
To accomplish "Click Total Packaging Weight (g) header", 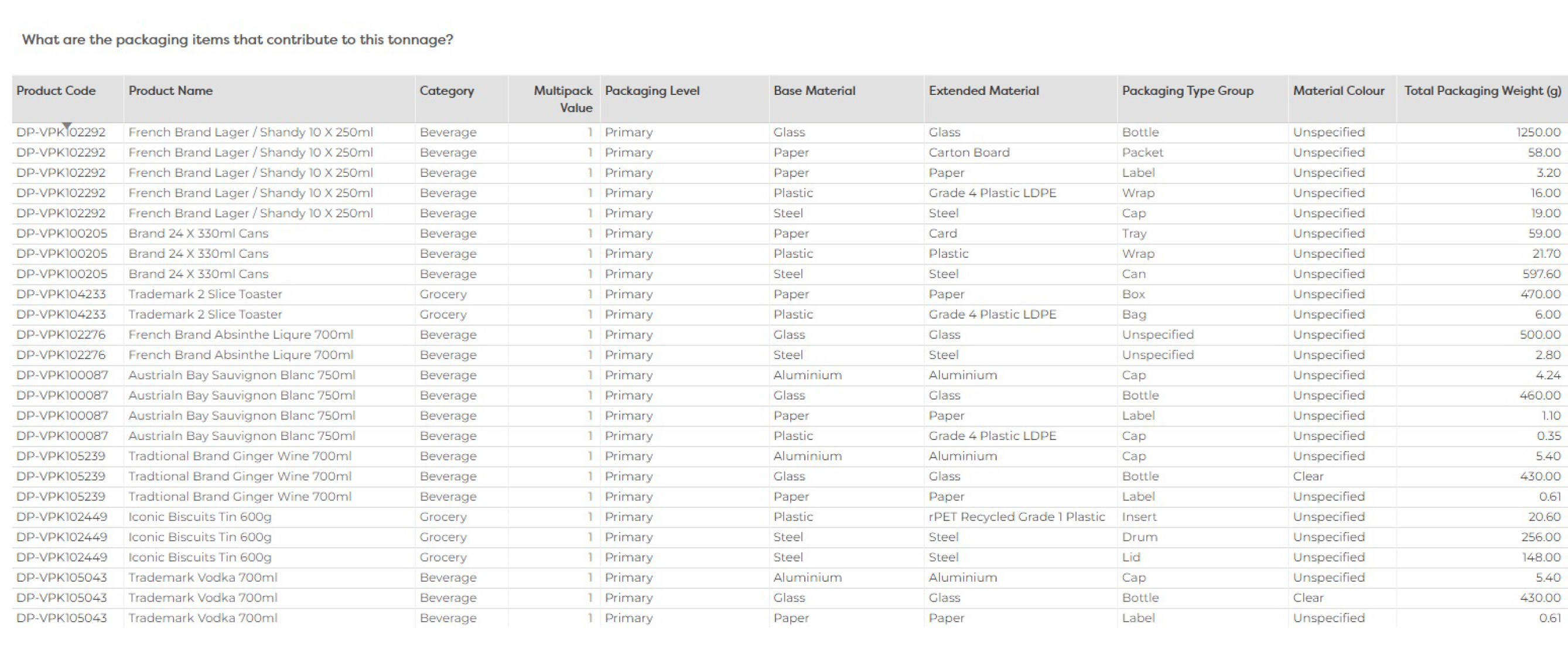I will click(x=1482, y=91).
